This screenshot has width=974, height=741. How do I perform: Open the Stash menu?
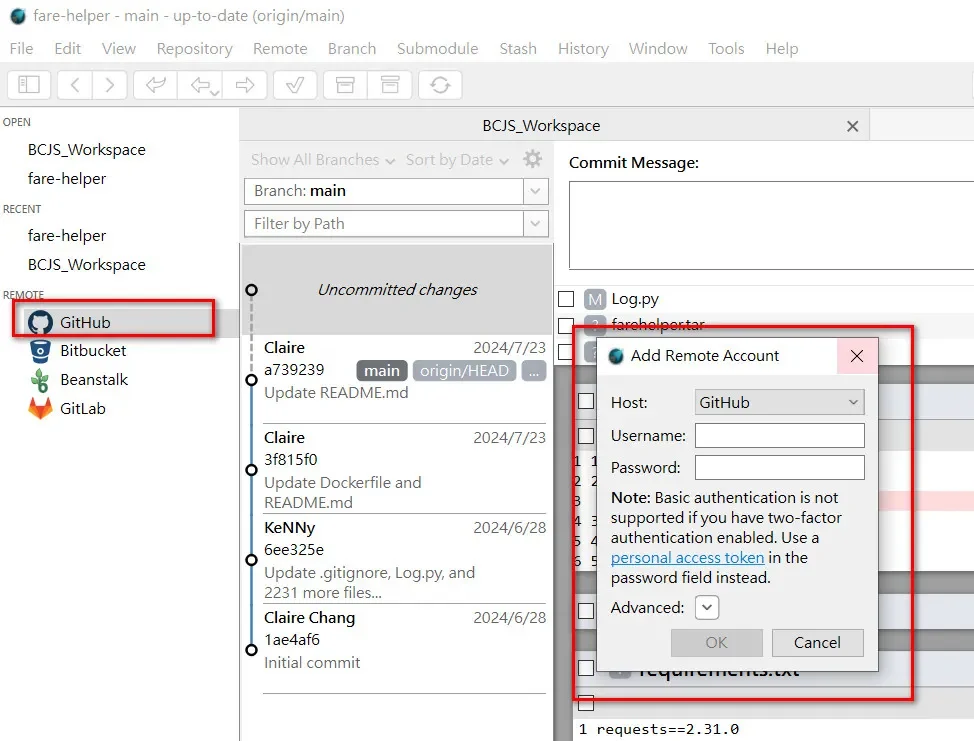pyautogui.click(x=518, y=48)
